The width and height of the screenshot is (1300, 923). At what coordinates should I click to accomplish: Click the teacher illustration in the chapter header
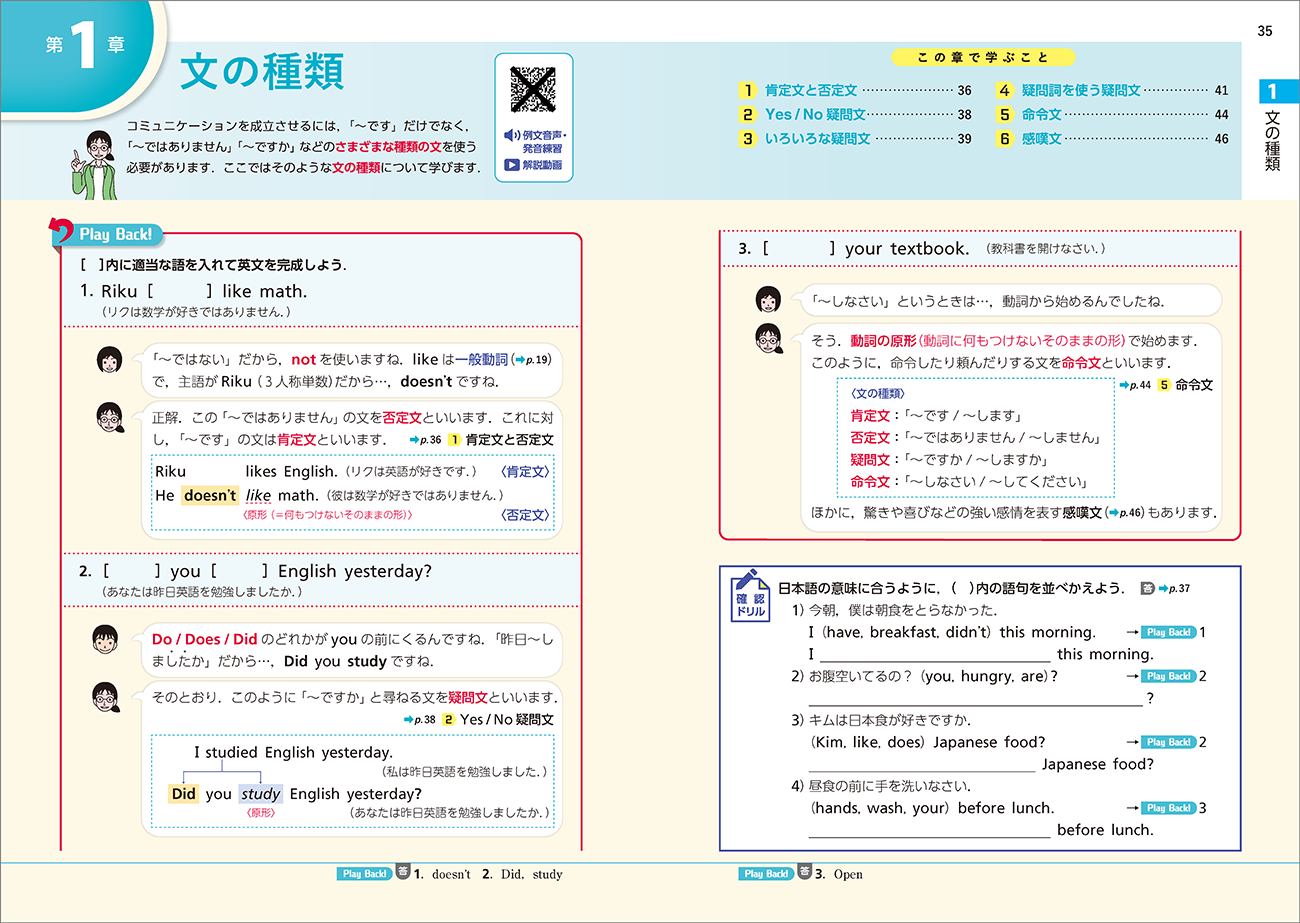(94, 163)
